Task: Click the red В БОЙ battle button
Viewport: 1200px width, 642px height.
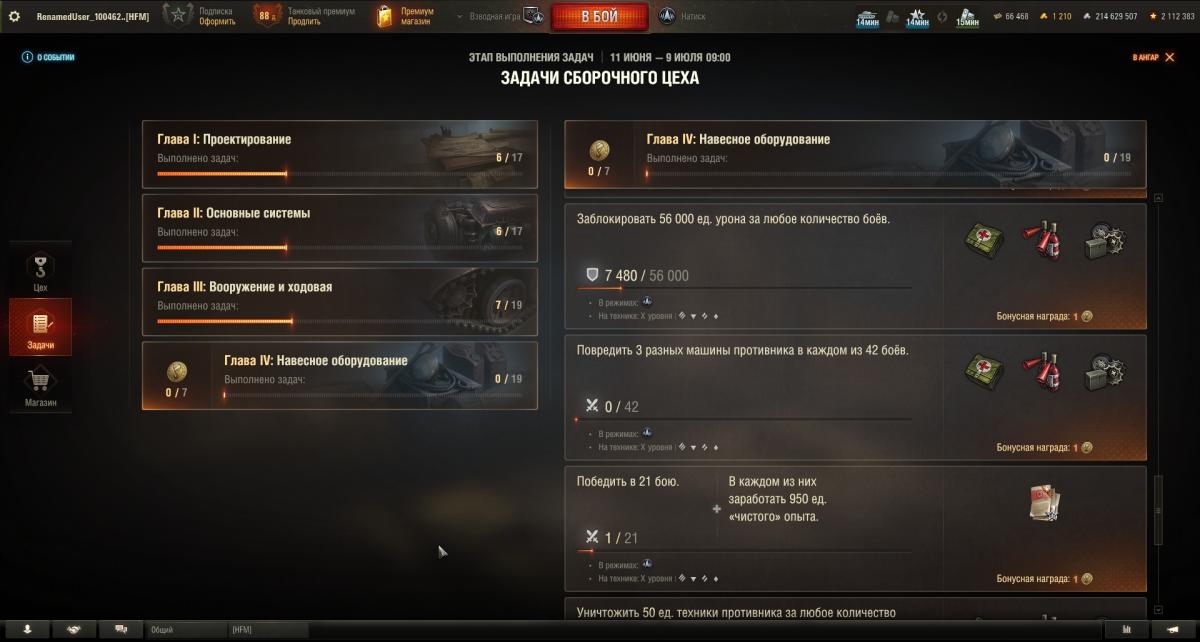Action: pos(599,16)
